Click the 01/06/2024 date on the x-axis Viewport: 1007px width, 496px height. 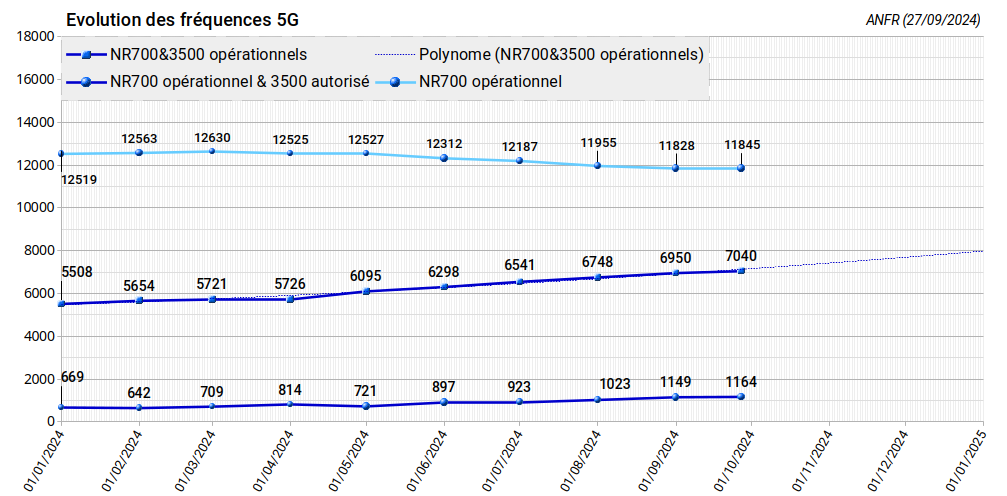tap(426, 461)
